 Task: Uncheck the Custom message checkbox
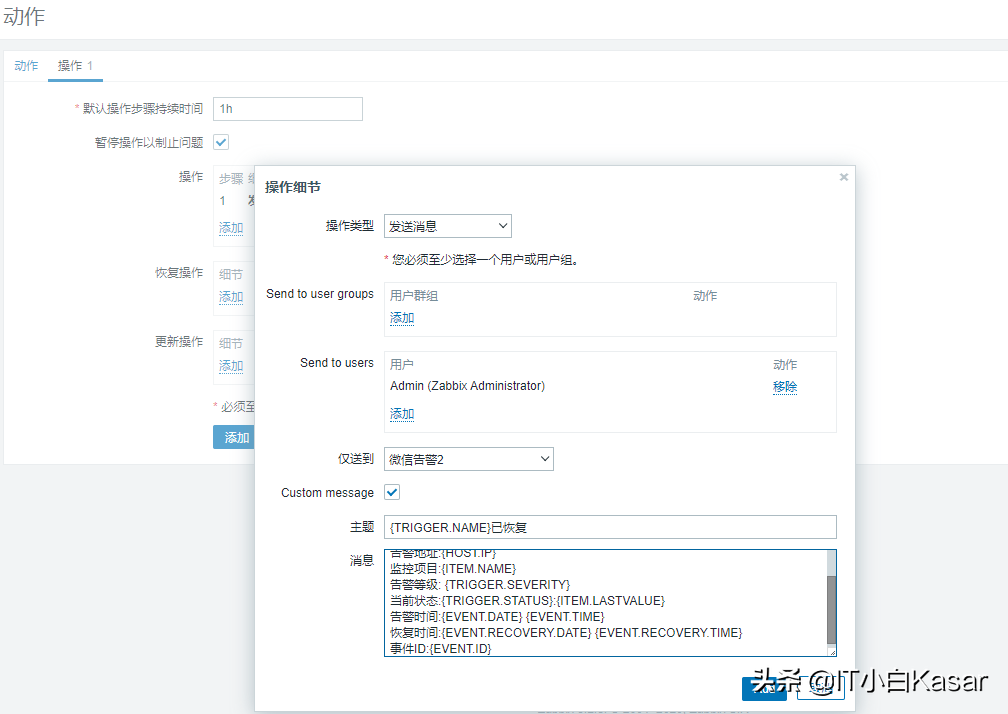(x=392, y=492)
